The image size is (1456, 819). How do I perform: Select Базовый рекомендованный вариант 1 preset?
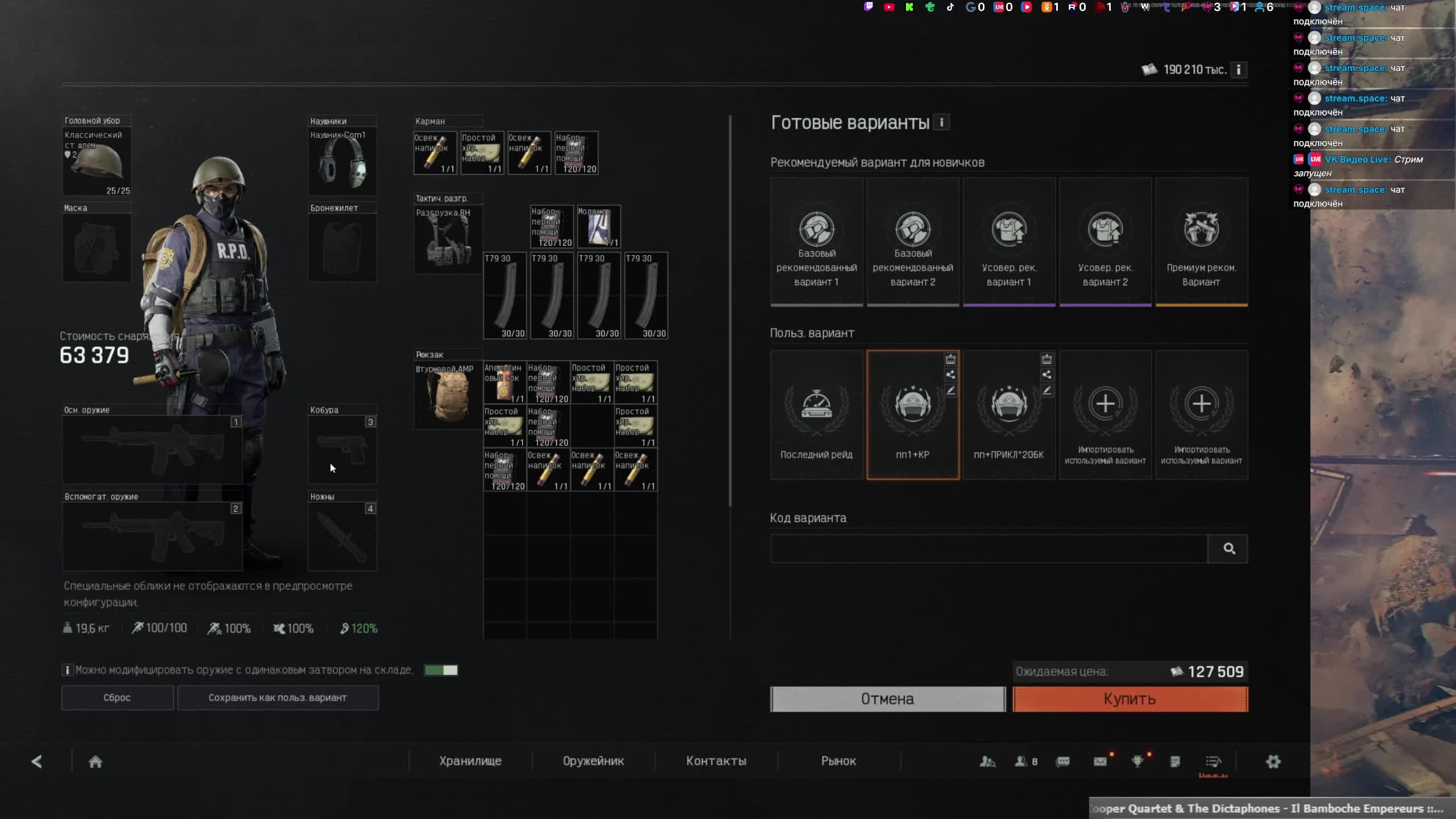coord(817,242)
